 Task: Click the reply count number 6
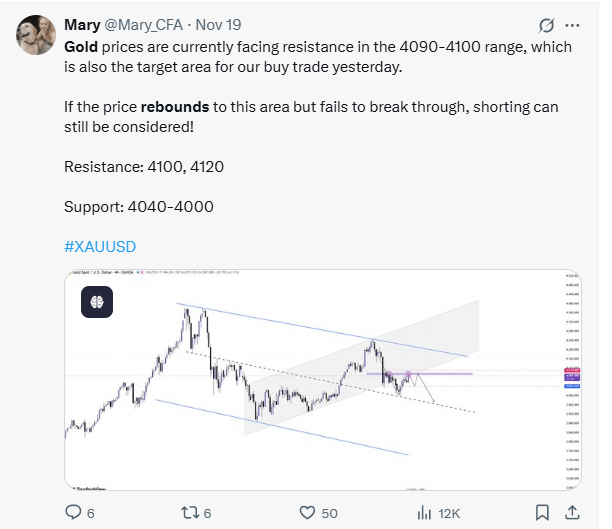click(90, 512)
